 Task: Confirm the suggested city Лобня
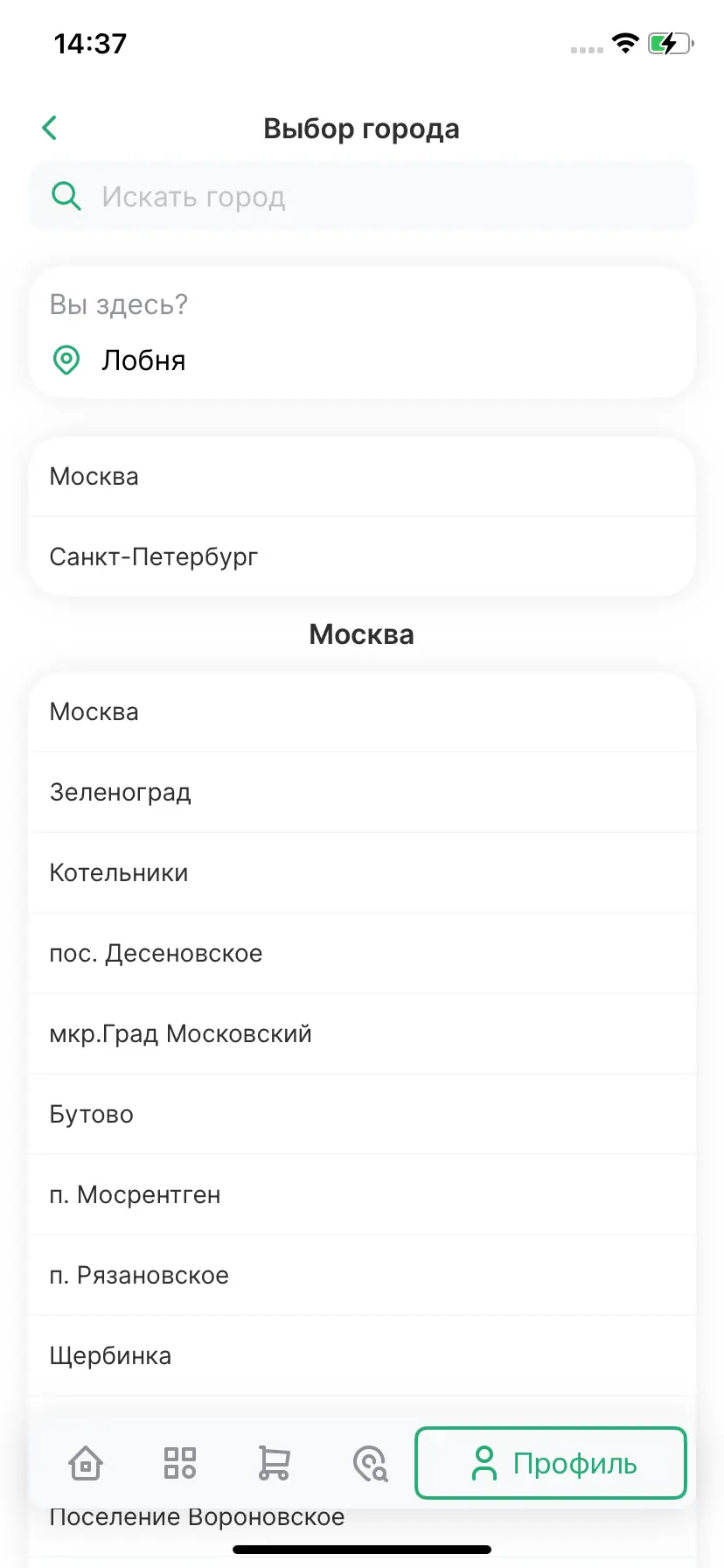coord(143,360)
